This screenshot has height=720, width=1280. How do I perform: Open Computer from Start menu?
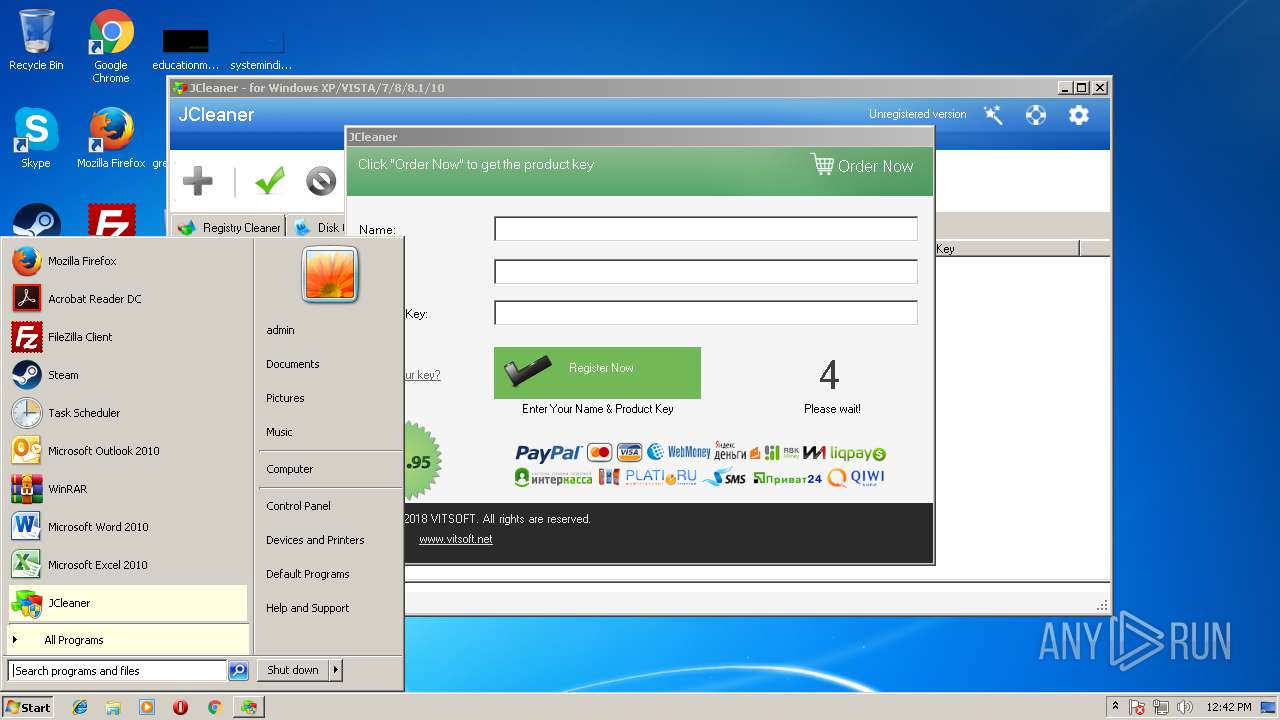pos(328,469)
